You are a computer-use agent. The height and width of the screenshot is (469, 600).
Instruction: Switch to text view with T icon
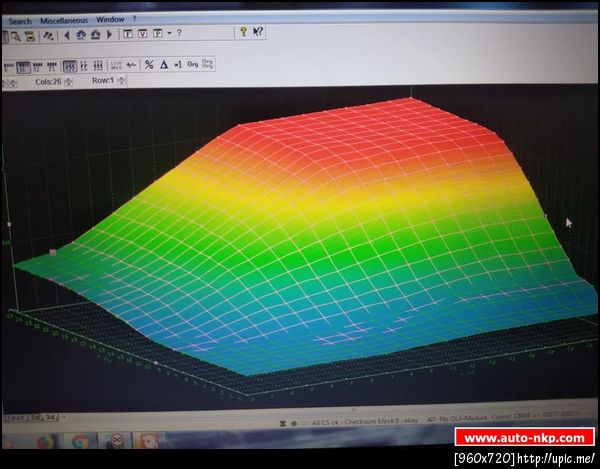(128, 34)
